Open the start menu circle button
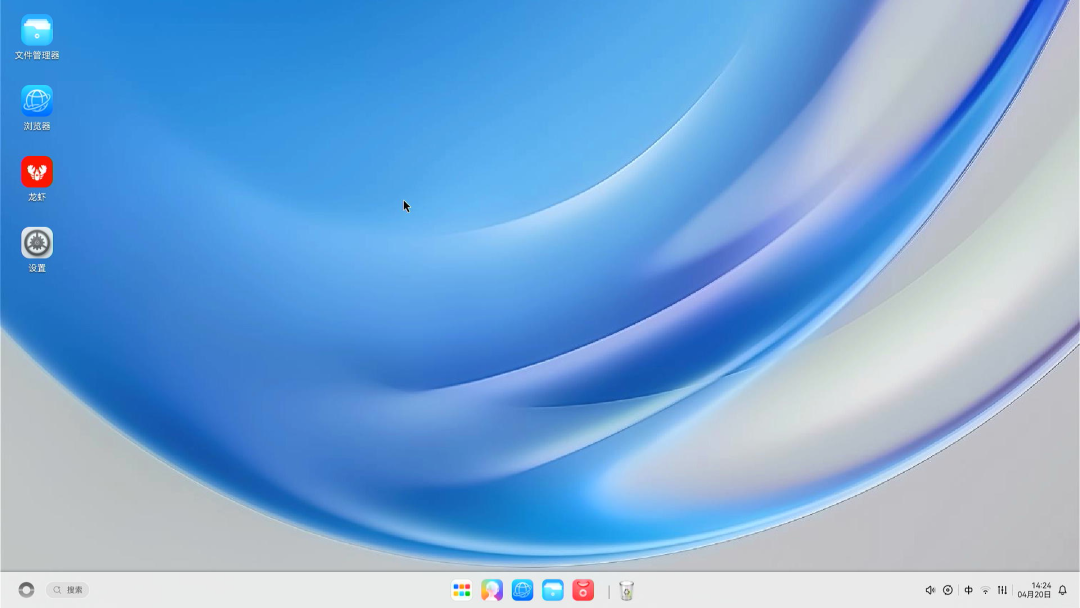Viewport: 1080px width, 608px height. pos(26,589)
